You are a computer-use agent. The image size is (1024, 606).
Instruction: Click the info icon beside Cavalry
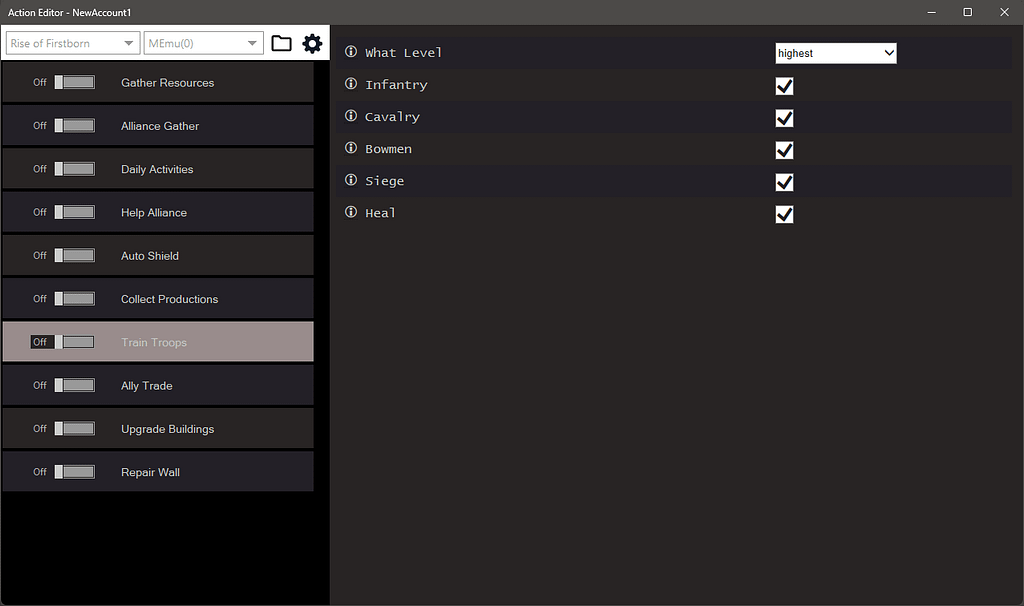[x=349, y=117]
